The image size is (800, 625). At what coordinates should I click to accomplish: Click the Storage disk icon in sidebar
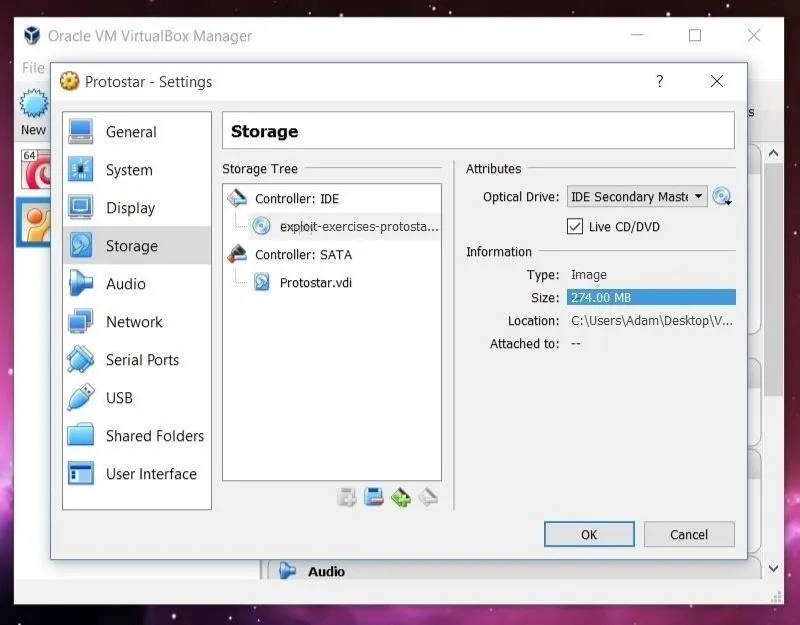pyautogui.click(x=81, y=245)
